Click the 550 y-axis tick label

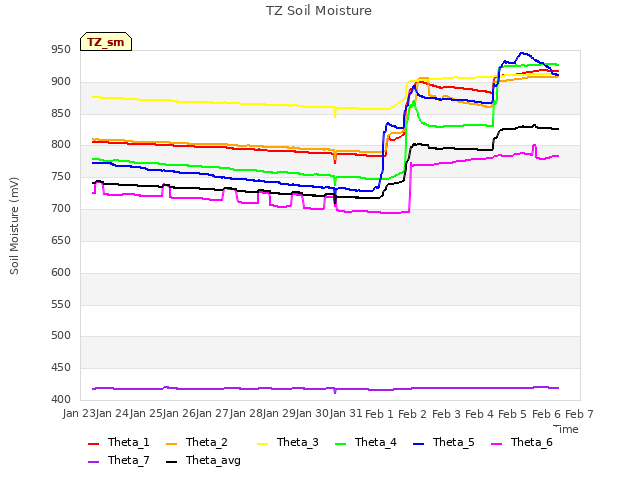coord(61,304)
